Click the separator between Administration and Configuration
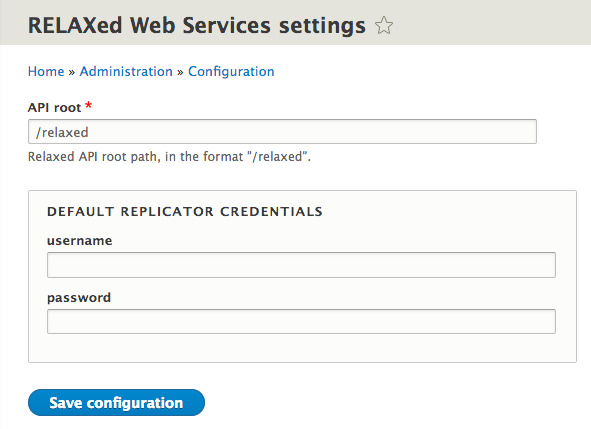Image resolution: width=591 pixels, height=429 pixels. click(x=180, y=72)
